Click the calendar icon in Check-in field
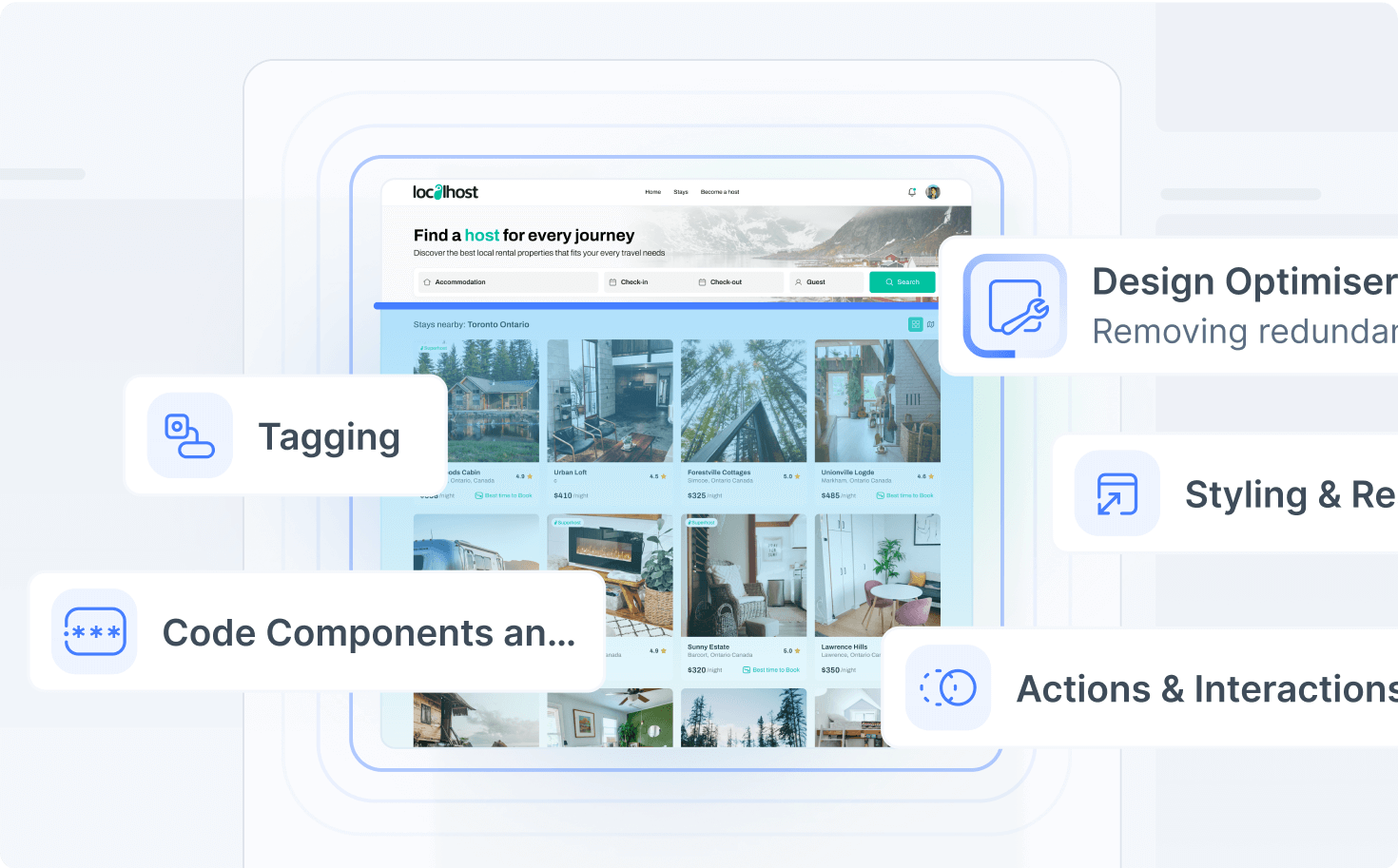1398x868 pixels. (612, 281)
